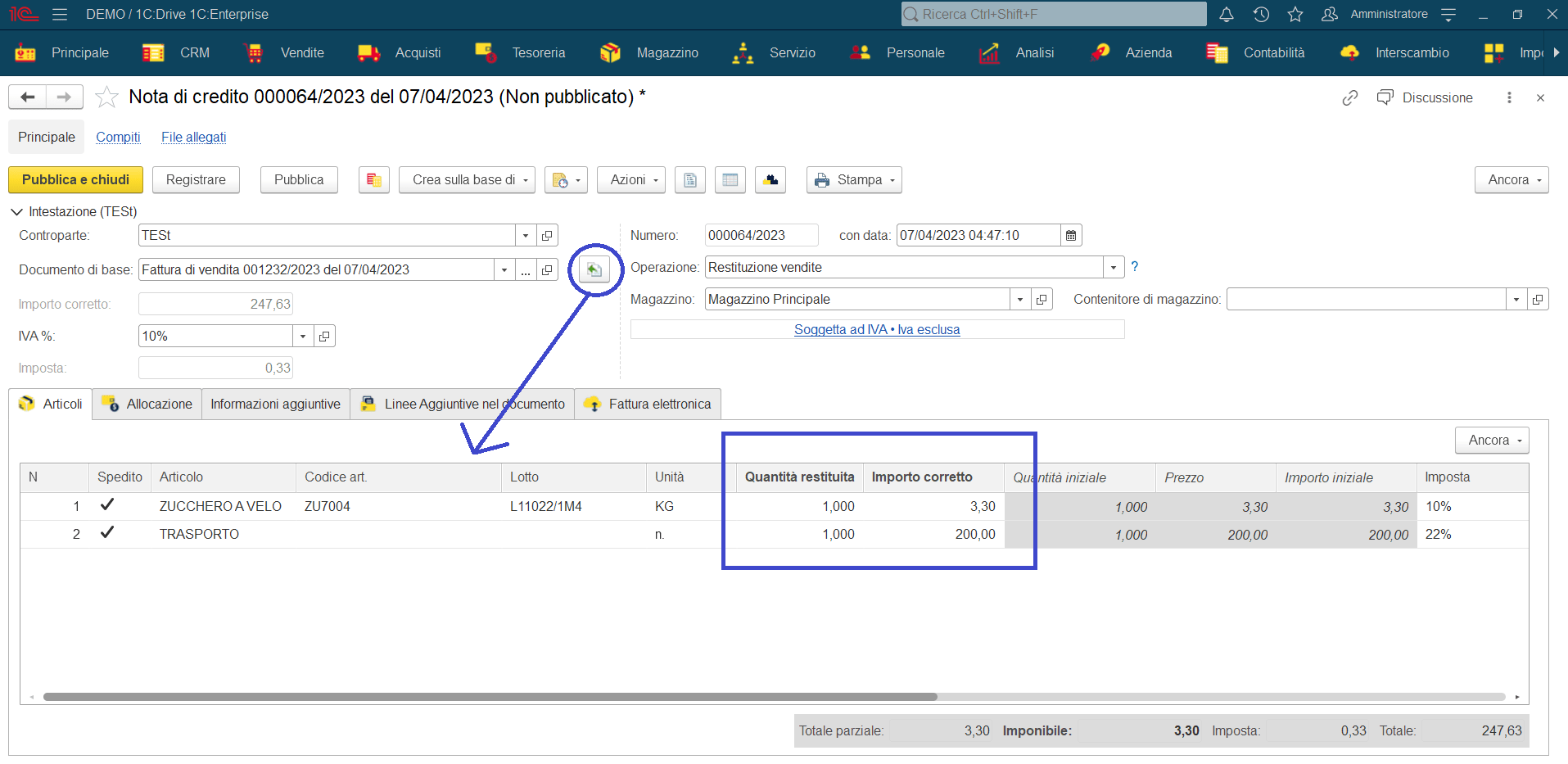Click the articles table horizontal scrollbar
The height and width of the screenshot is (764, 1568).
(x=490, y=697)
